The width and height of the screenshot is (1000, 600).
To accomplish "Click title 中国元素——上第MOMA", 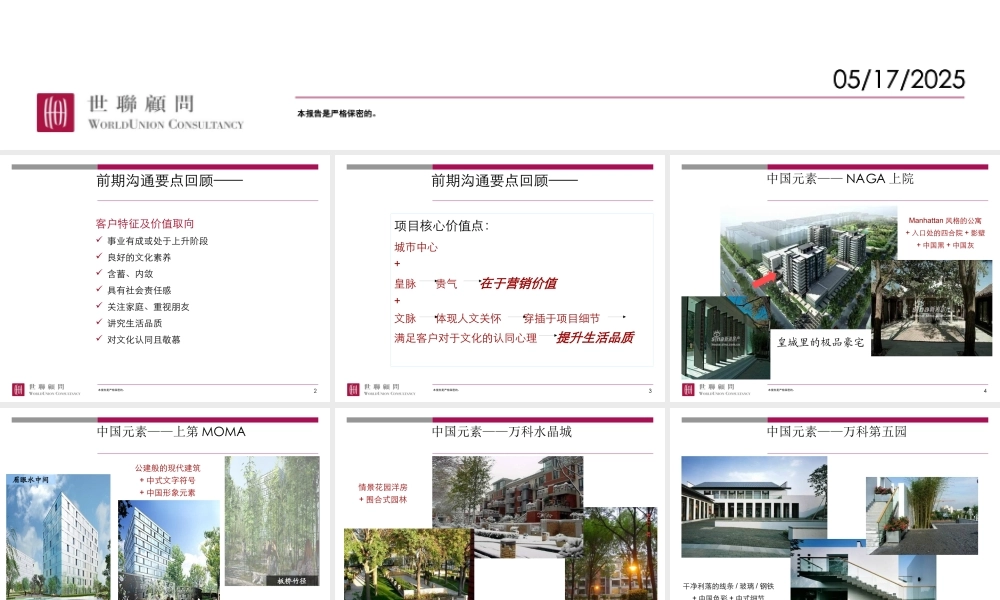I will tap(171, 432).
